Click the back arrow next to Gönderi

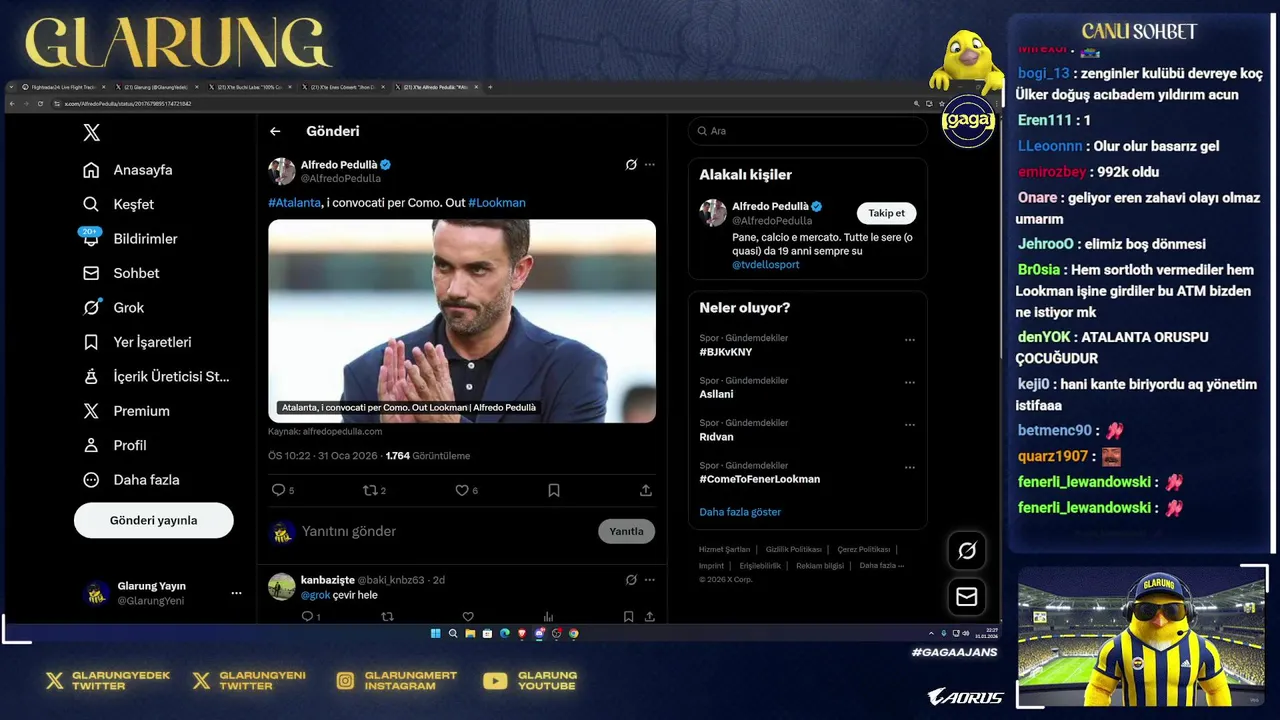tap(275, 131)
